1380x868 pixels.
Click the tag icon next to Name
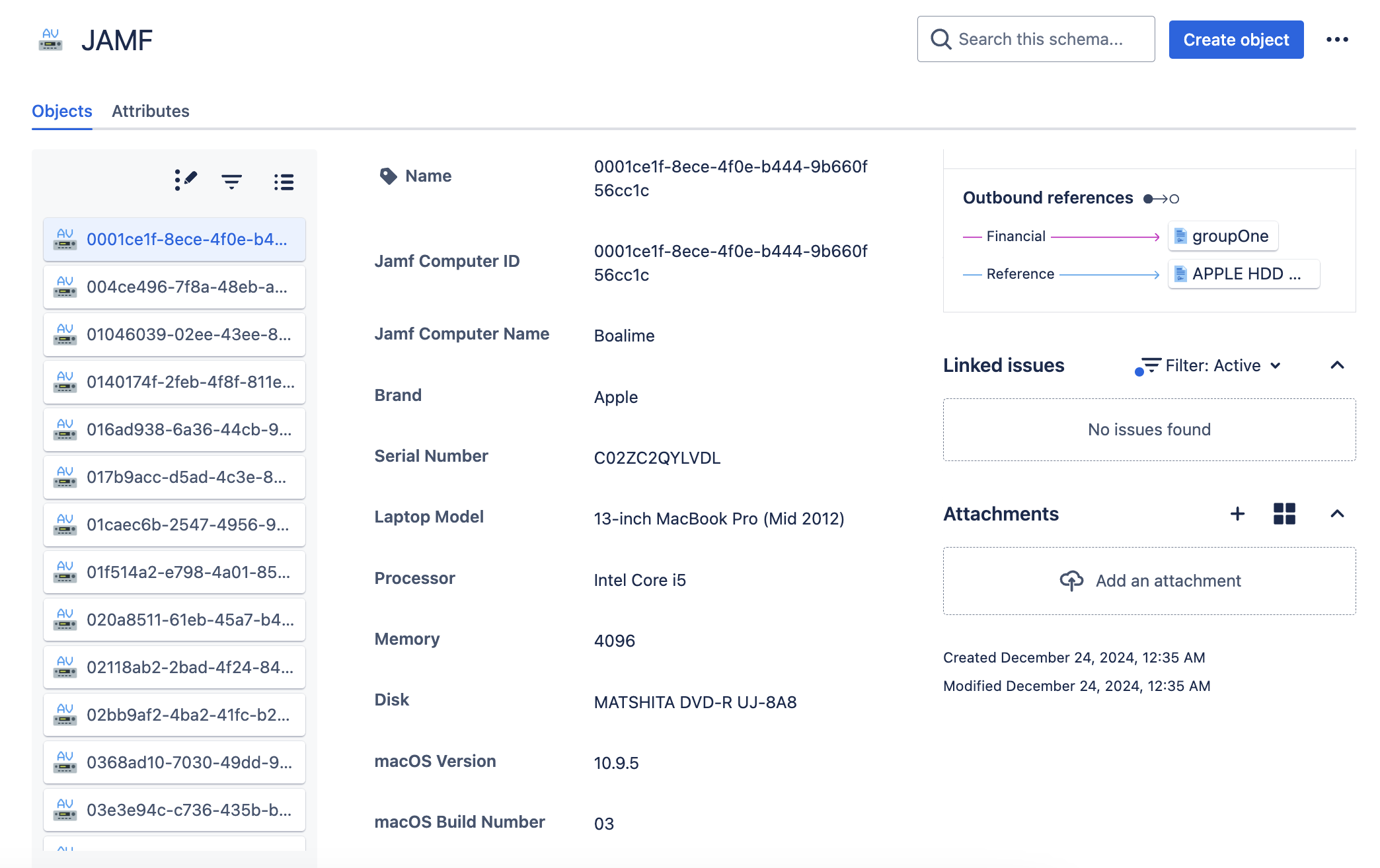389,176
